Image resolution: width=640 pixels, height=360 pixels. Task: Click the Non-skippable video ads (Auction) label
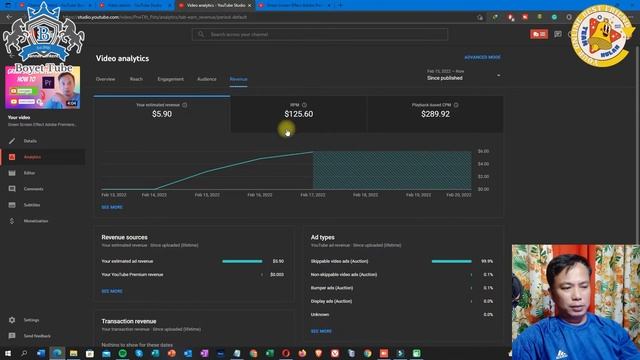pos(344,275)
